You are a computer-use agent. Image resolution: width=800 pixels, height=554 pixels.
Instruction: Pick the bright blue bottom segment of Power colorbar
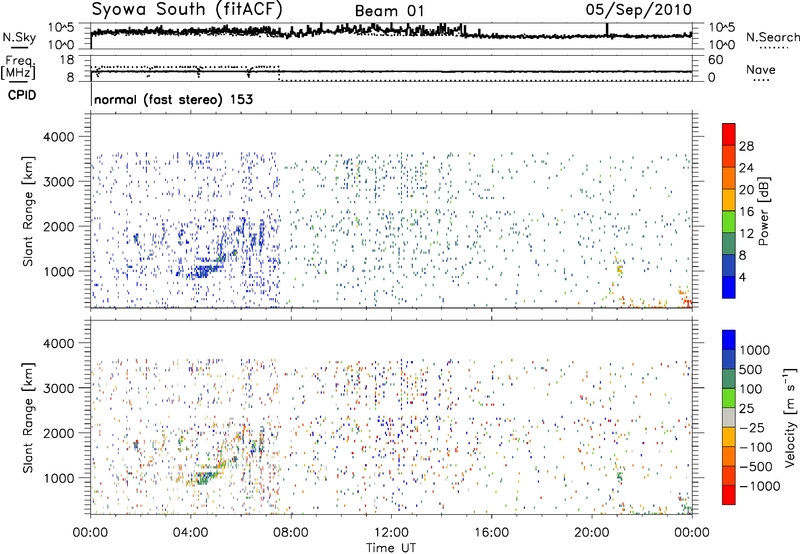(729, 287)
